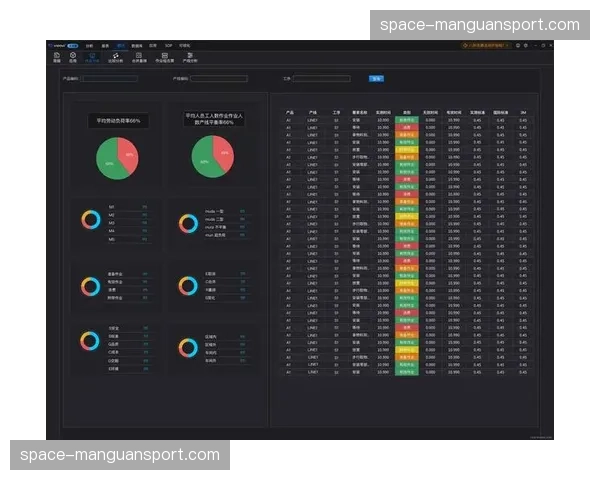Image resolution: width=600 pixels, height=480 pixels.
Task: Open the 数据库 menu tab
Action: [x=136, y=45]
